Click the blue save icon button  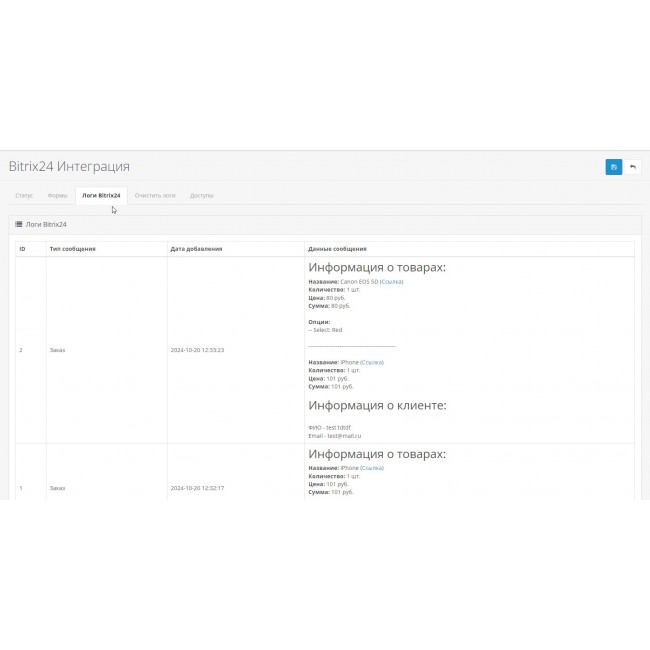[x=613, y=167]
